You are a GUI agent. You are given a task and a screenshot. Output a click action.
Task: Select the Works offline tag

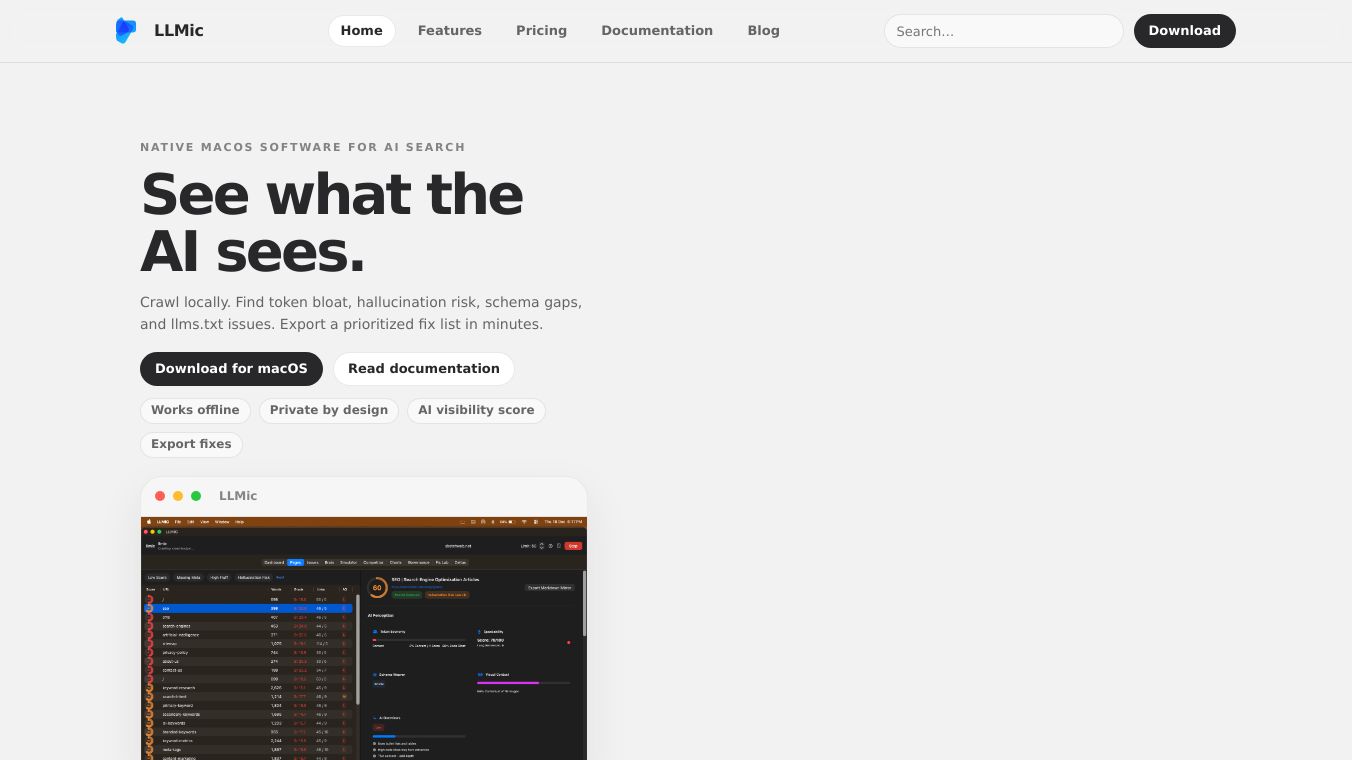tap(195, 410)
